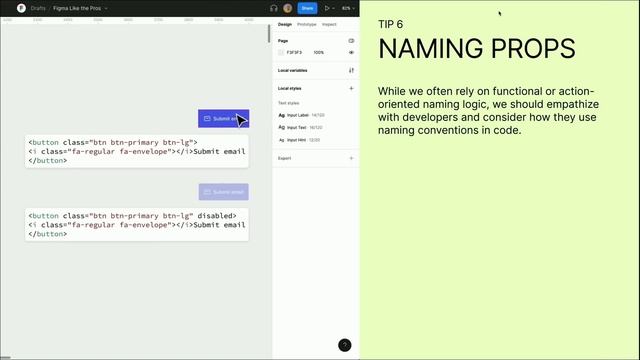The width and height of the screenshot is (640, 360).
Task: Start audio conversation with headphones icon
Action: click(273, 8)
